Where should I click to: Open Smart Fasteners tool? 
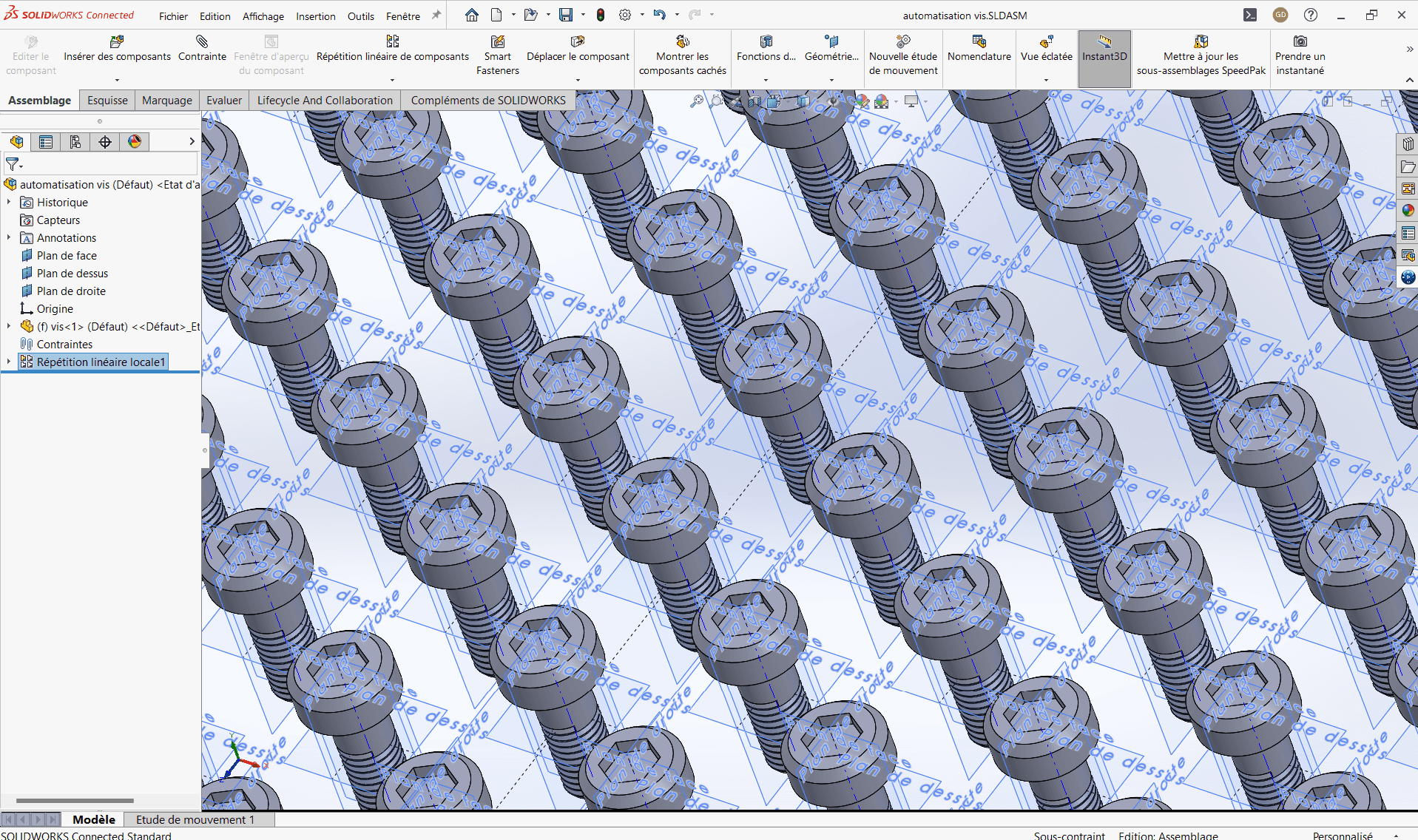pos(498,55)
